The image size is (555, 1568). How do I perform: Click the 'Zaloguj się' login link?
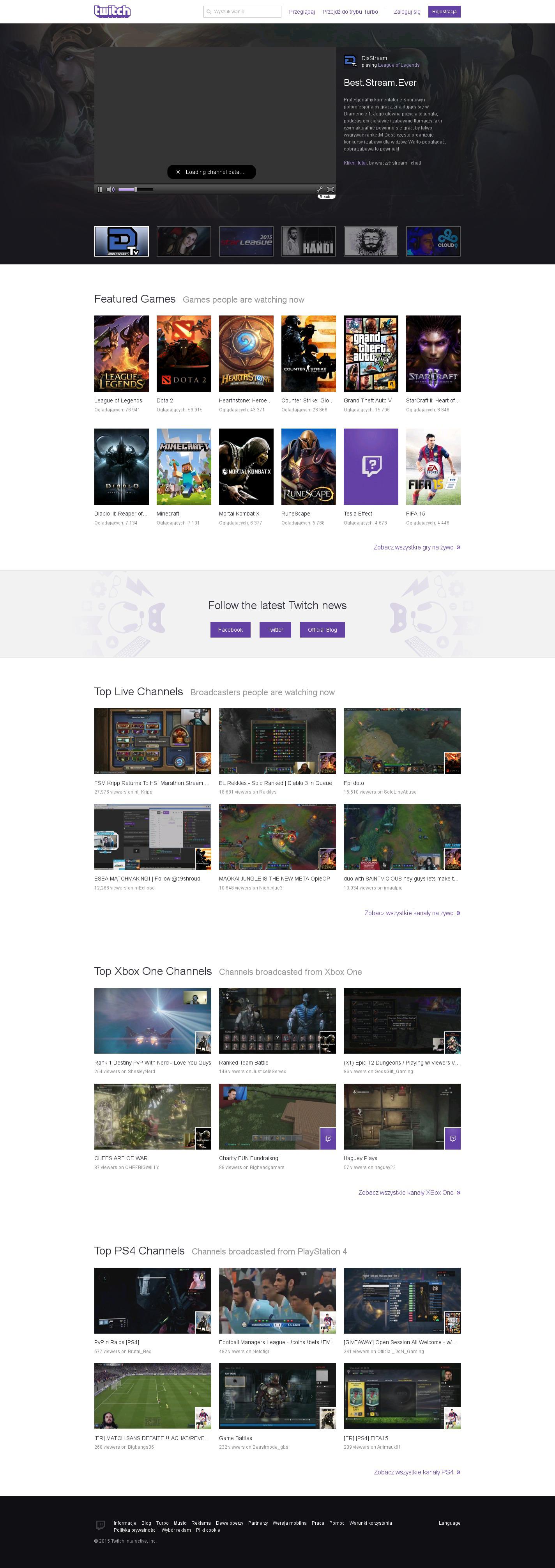(x=407, y=12)
